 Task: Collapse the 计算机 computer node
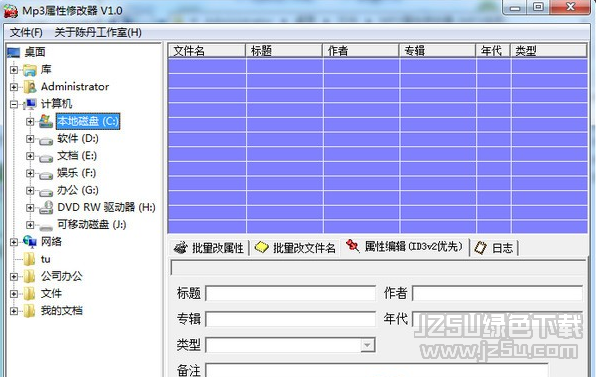pyautogui.click(x=14, y=104)
